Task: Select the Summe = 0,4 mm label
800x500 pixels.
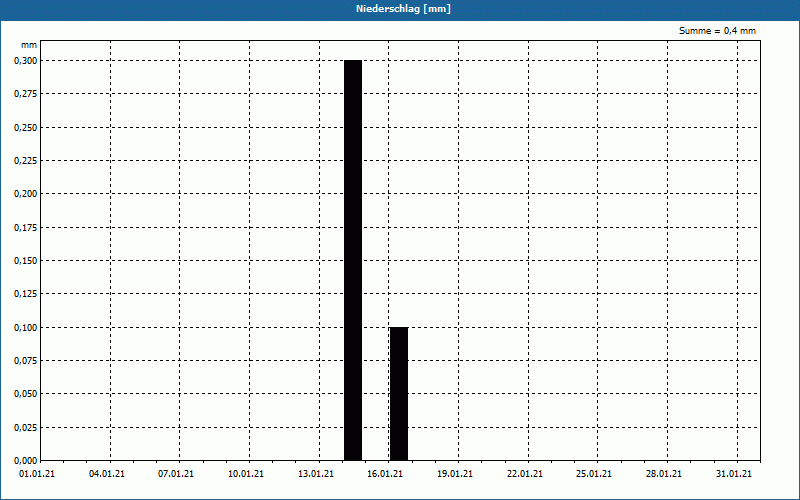Action: 717,31
